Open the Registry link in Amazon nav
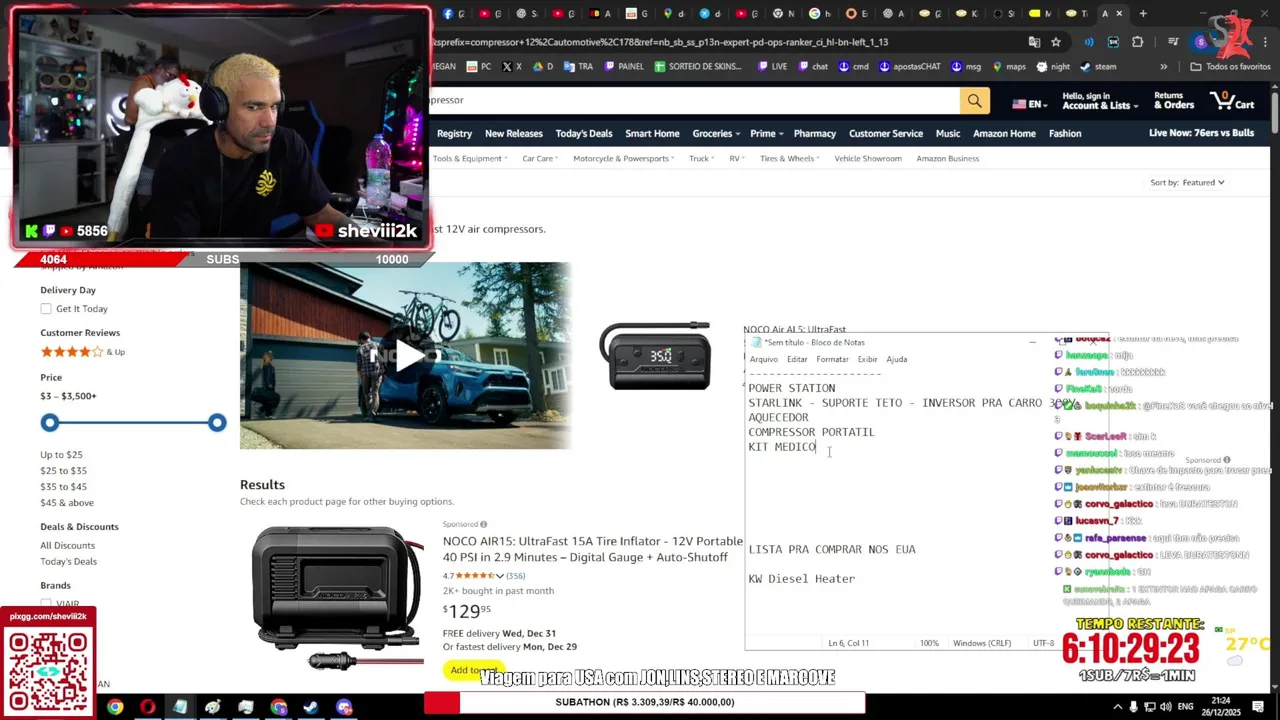This screenshot has width=1280, height=720. 454,134
